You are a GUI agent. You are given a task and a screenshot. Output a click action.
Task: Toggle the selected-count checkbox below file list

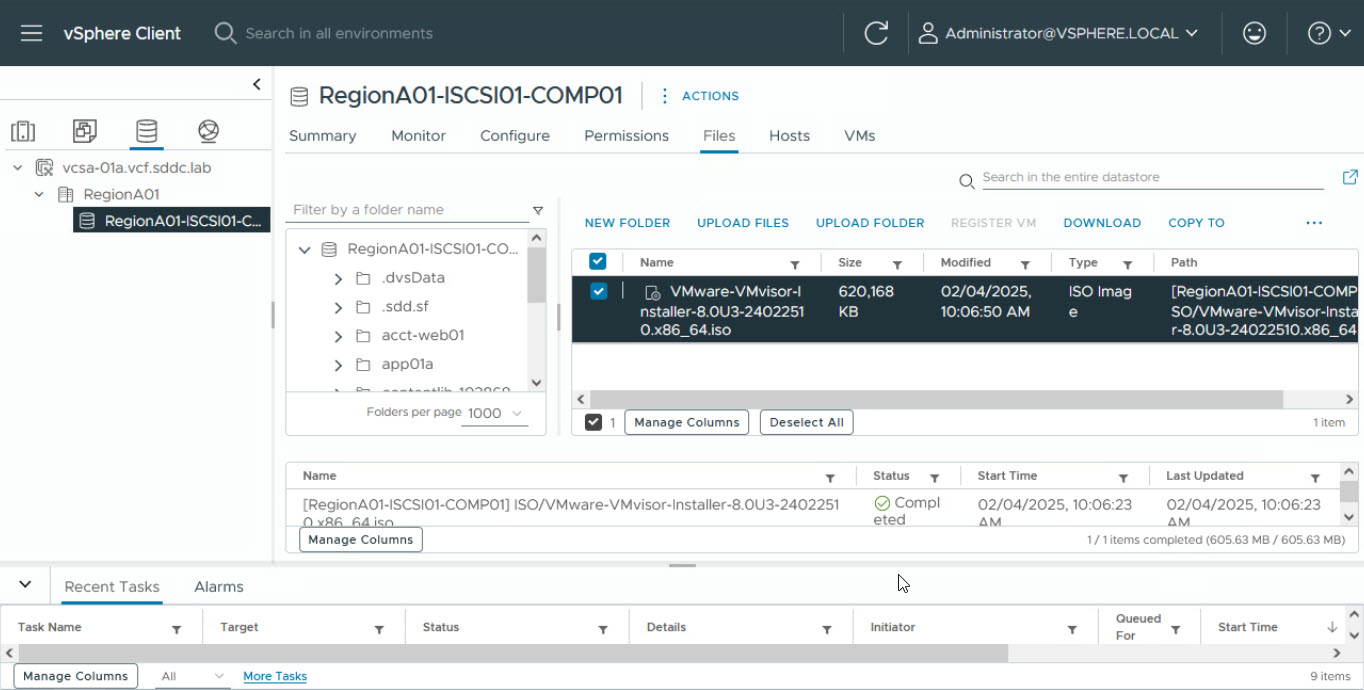[593, 422]
